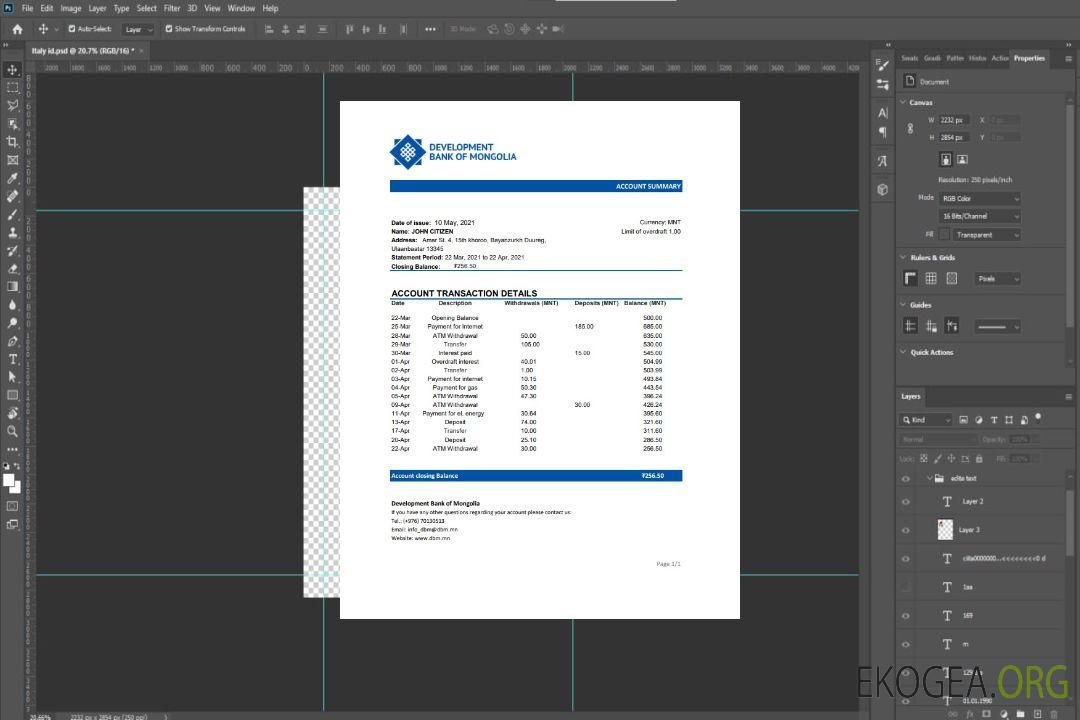This screenshot has height=720, width=1080.
Task: Open the Window menu
Action: tap(241, 8)
